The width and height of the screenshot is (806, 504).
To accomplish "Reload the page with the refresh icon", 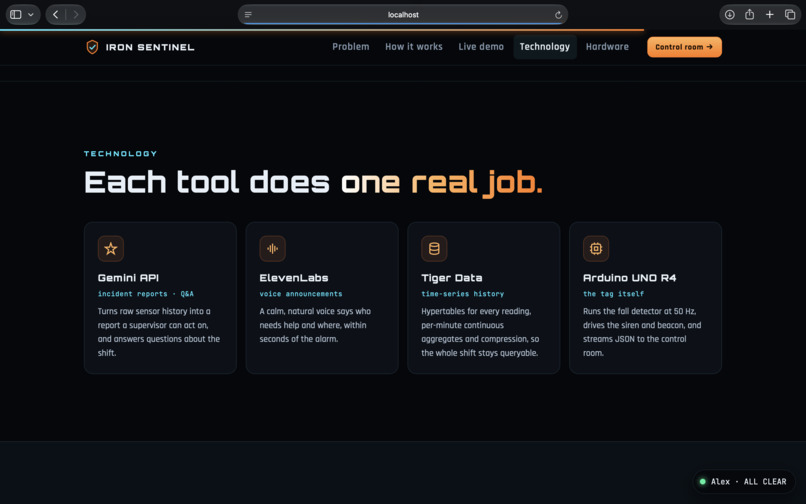I will click(558, 15).
